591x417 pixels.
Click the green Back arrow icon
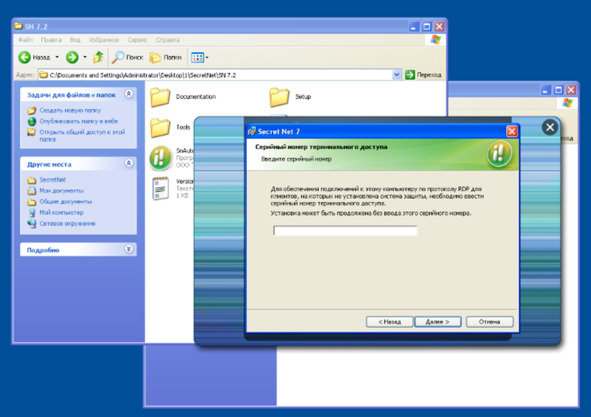(x=24, y=57)
